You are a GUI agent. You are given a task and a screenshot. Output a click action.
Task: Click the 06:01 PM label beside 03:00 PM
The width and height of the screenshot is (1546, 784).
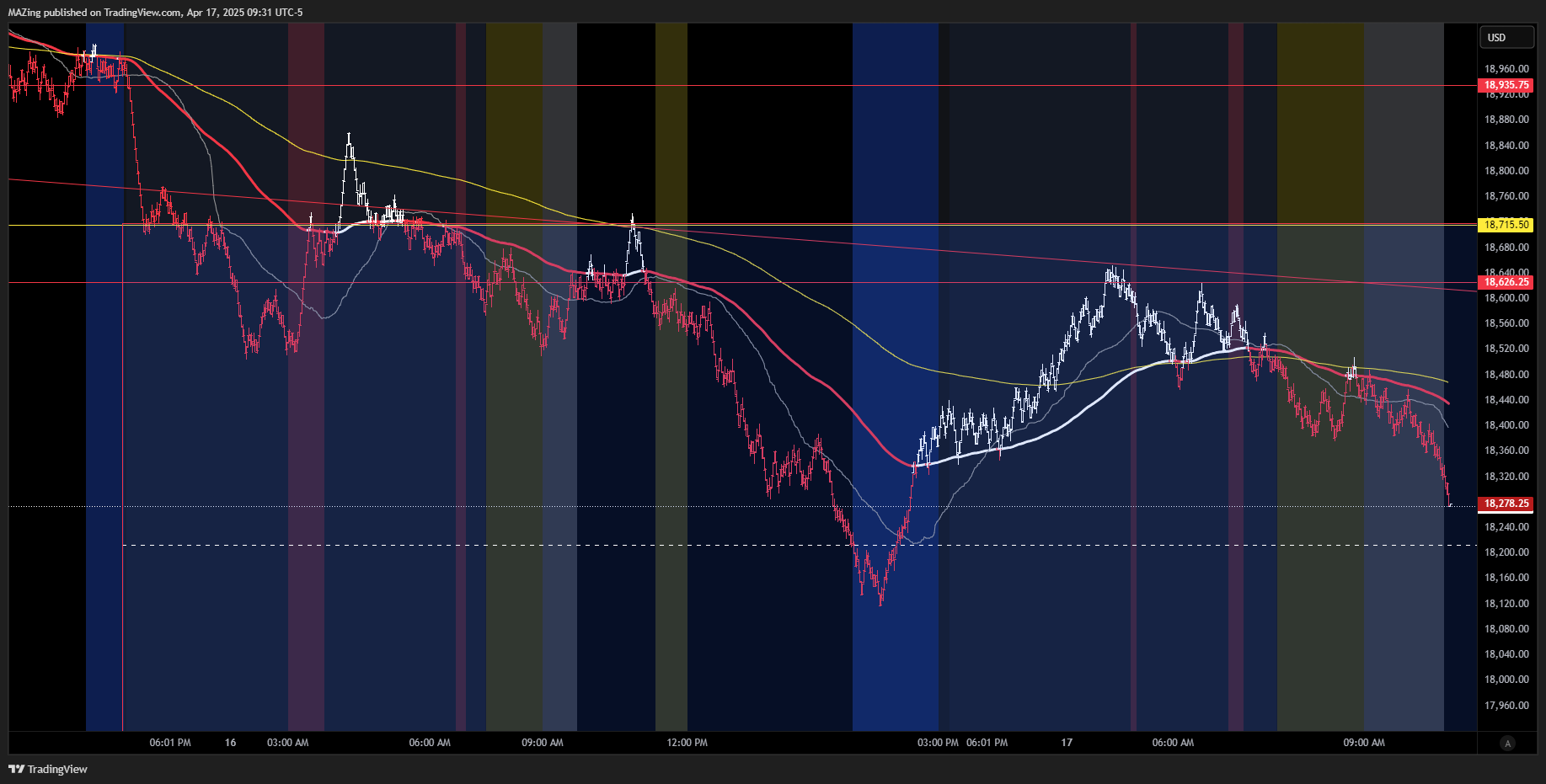point(987,743)
